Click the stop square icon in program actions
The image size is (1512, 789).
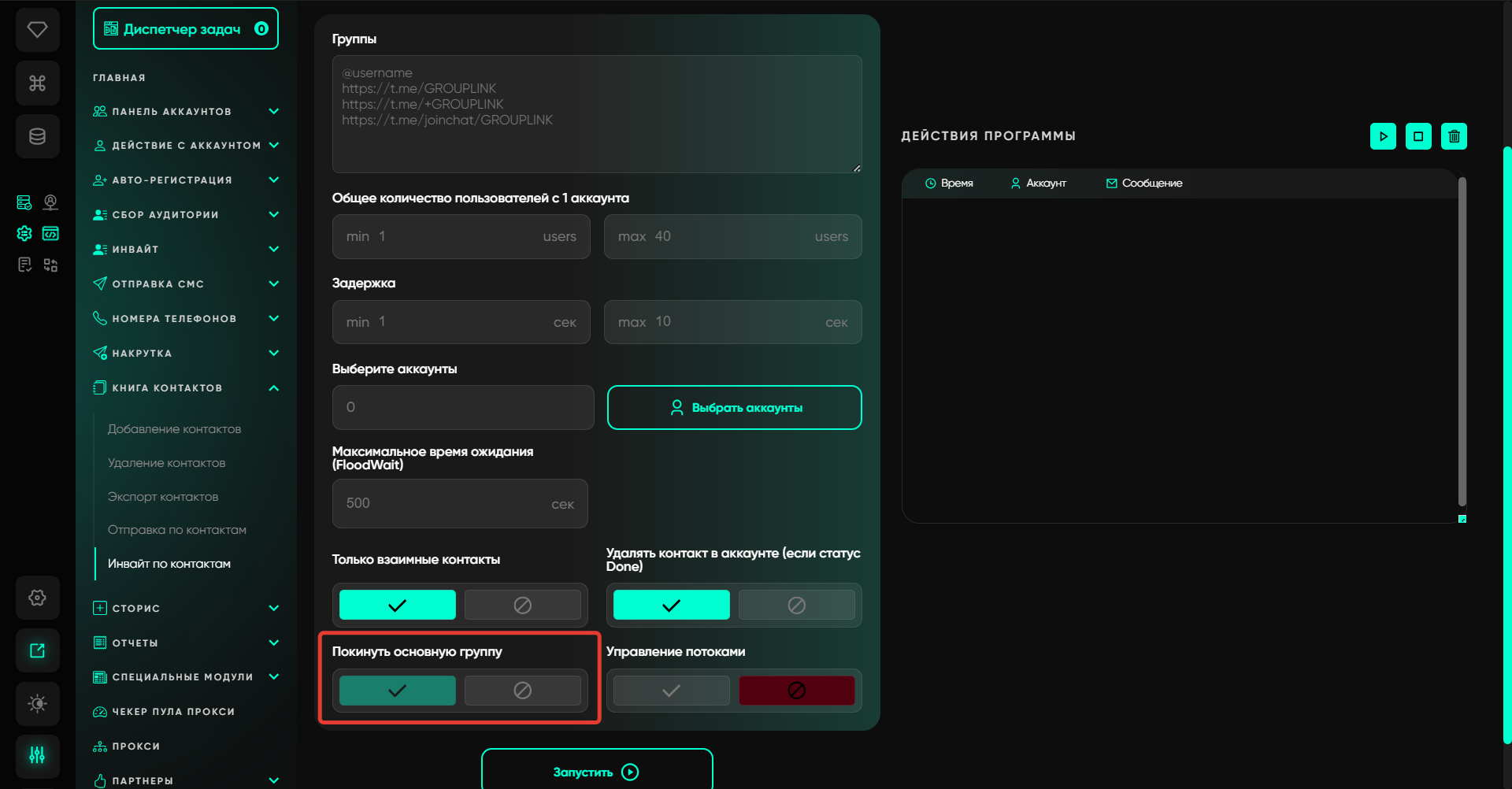point(1418,136)
